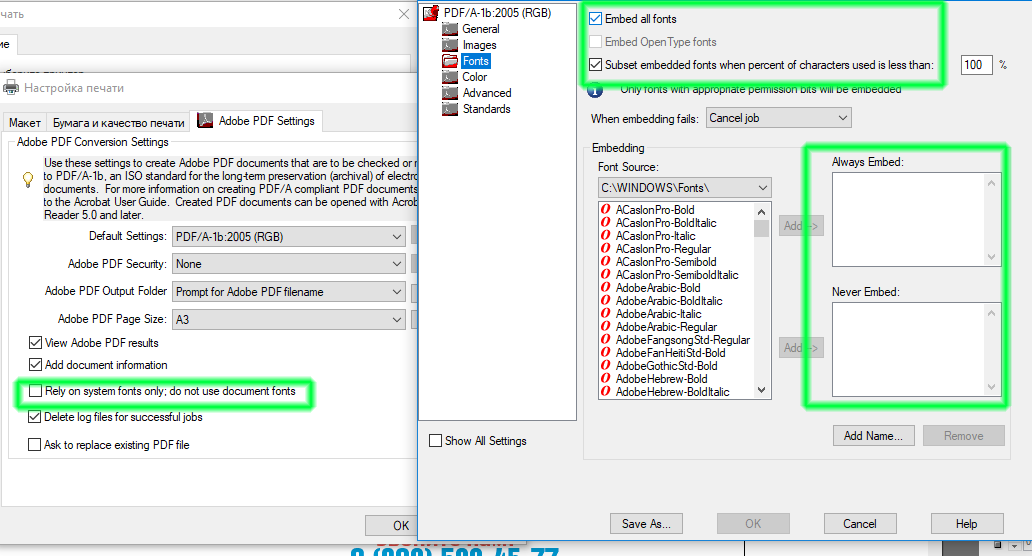Toggle Subset embedded fonts checkbox

(x=596, y=64)
